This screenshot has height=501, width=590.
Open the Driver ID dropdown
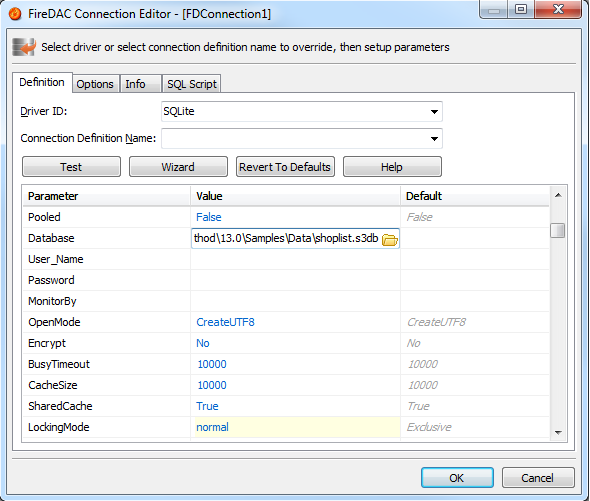click(434, 112)
